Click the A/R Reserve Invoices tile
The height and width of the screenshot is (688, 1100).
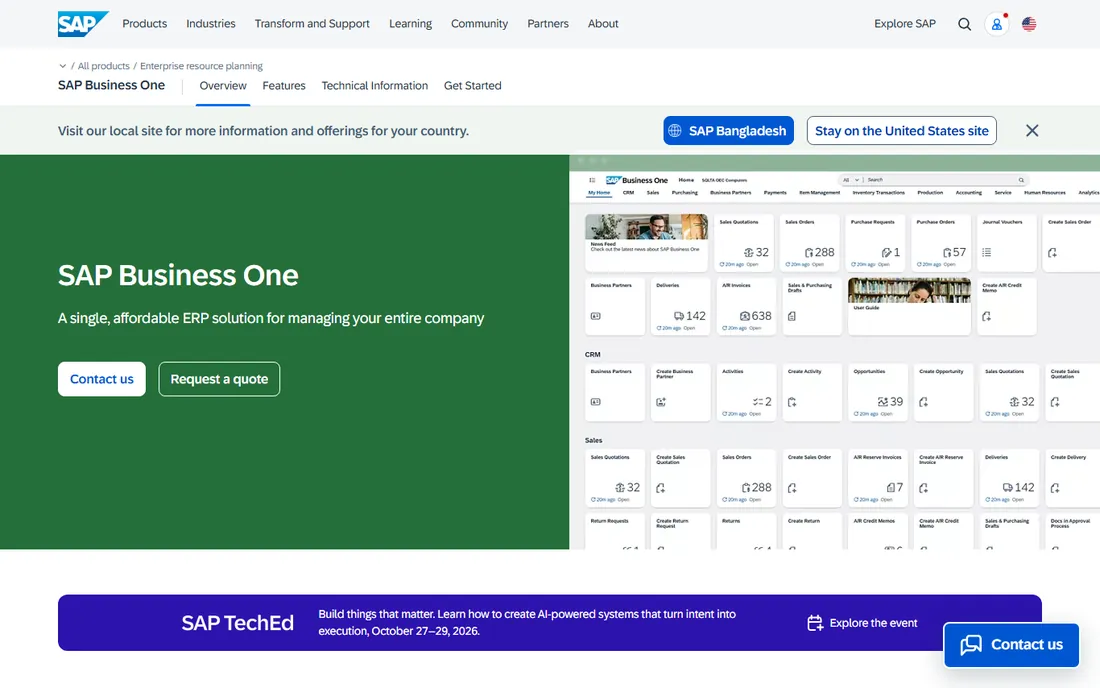[x=878, y=478]
